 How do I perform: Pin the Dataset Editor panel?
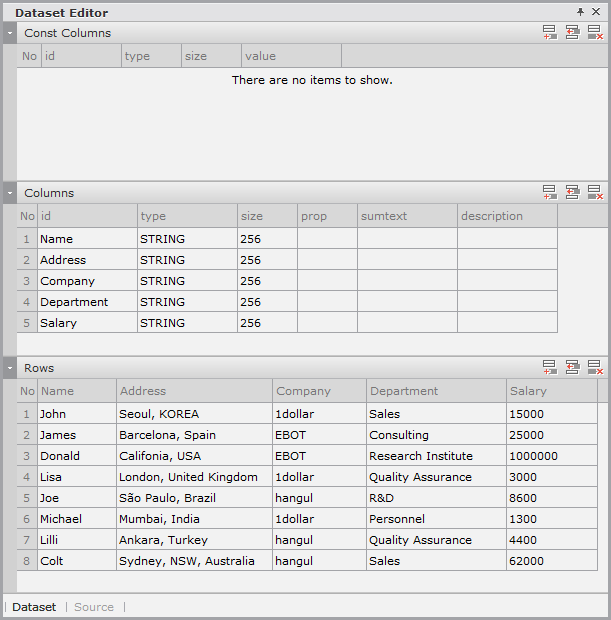point(580,12)
